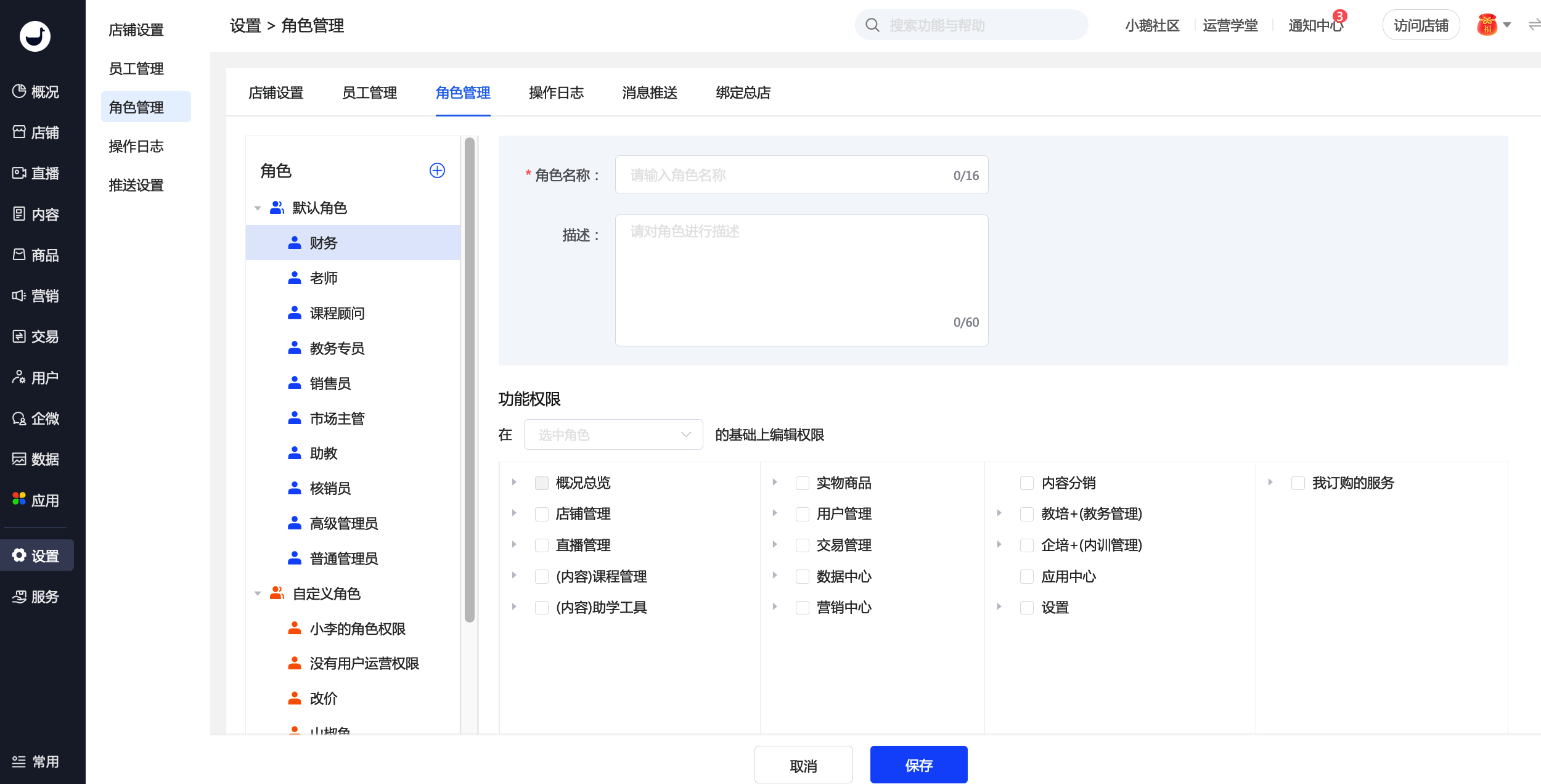Screen dimensions: 1541x784
Task: Expand the 教培+(教务管理) permission node
Action: click(x=999, y=513)
